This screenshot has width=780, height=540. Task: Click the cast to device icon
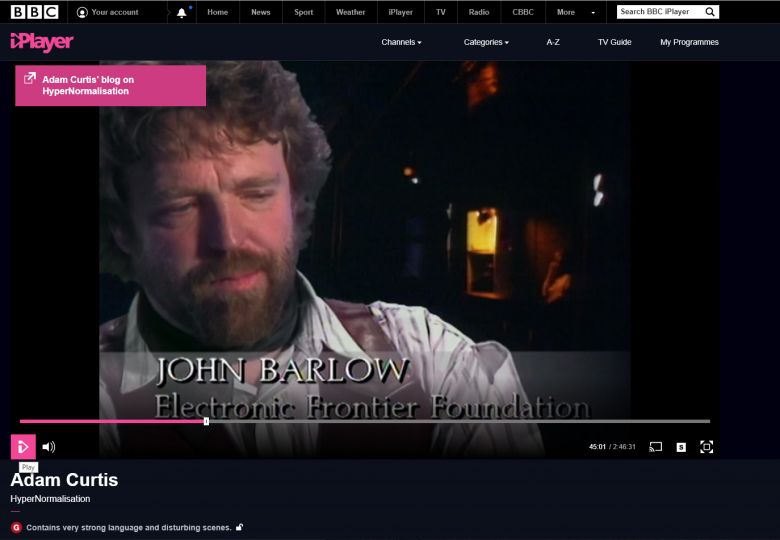[x=656, y=447]
